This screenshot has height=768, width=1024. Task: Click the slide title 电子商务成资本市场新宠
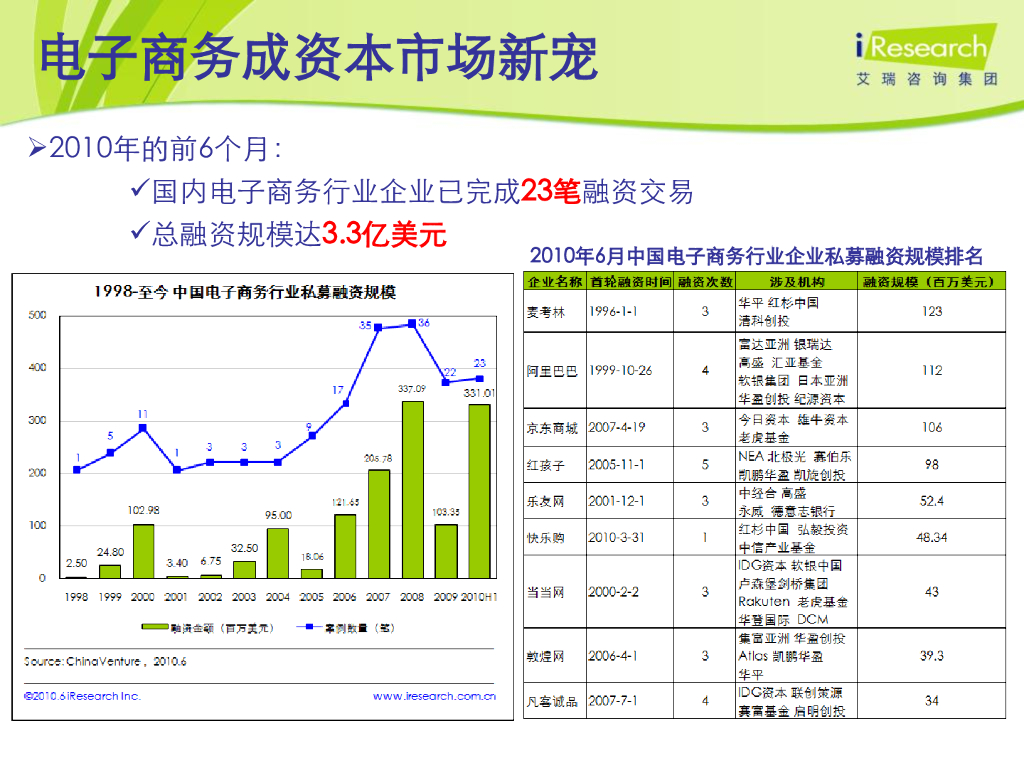(319, 57)
